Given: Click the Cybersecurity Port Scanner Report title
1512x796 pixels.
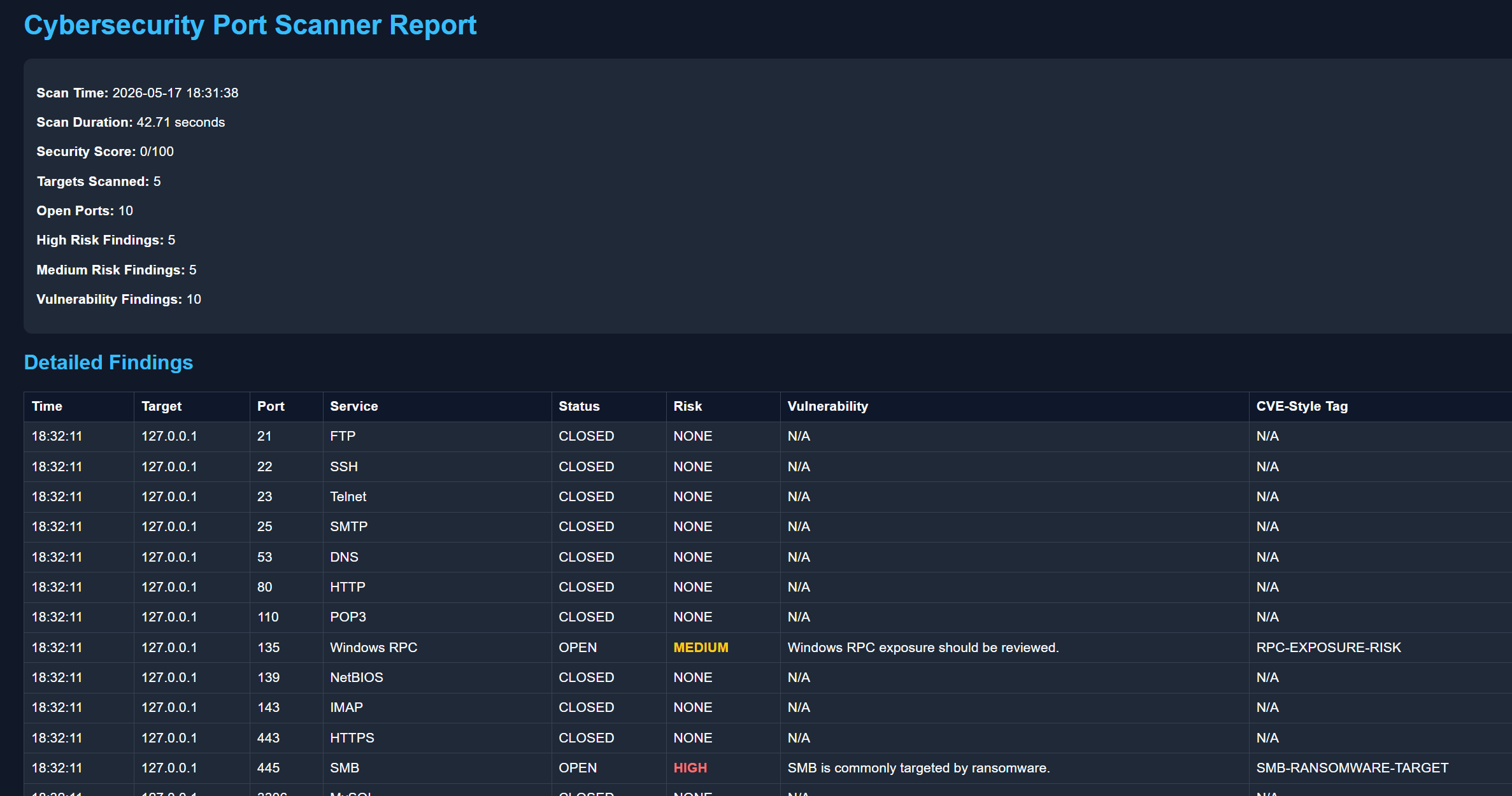Looking at the screenshot, I should pos(250,25).
